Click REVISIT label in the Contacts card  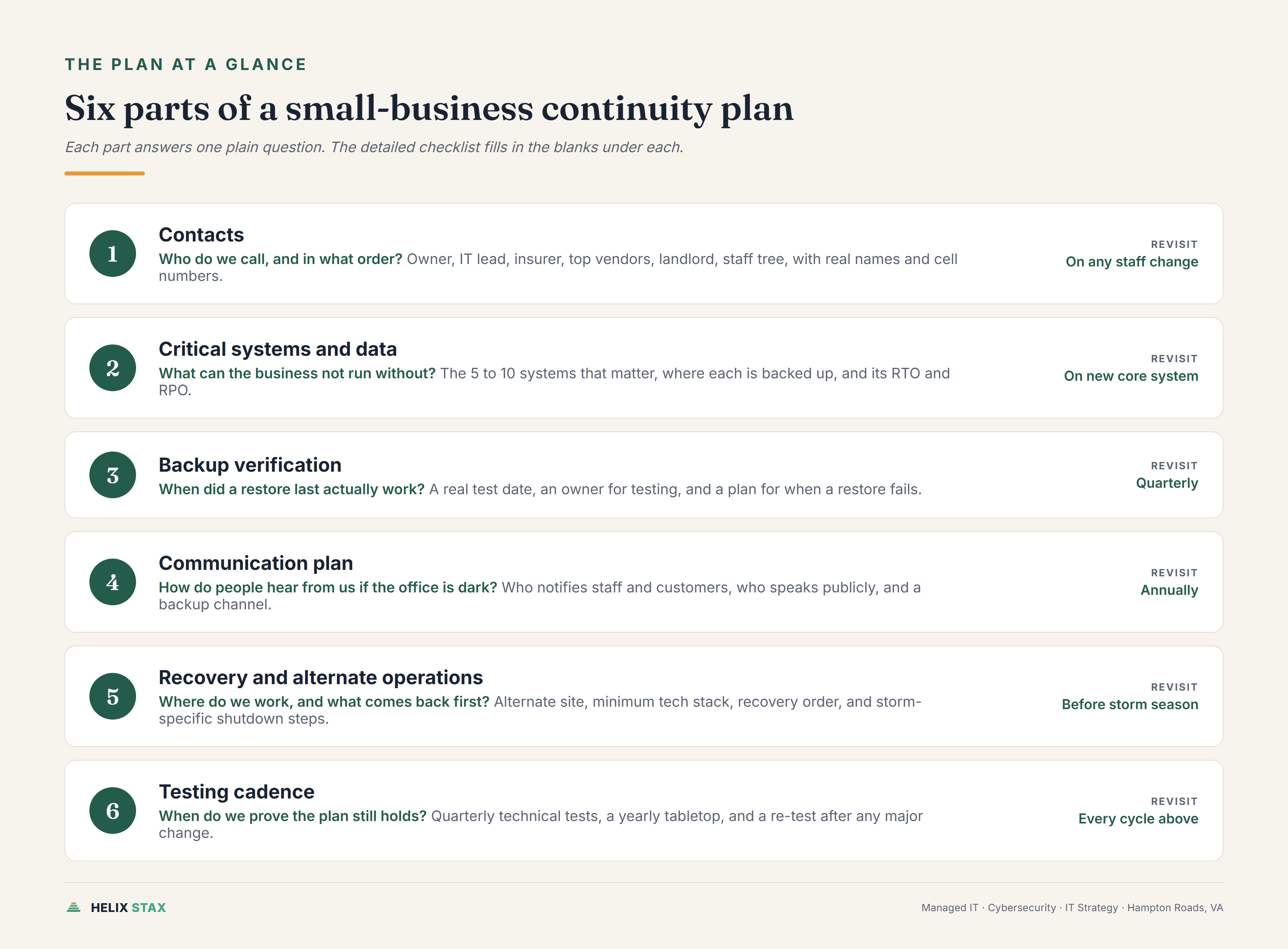pyautogui.click(x=1174, y=245)
